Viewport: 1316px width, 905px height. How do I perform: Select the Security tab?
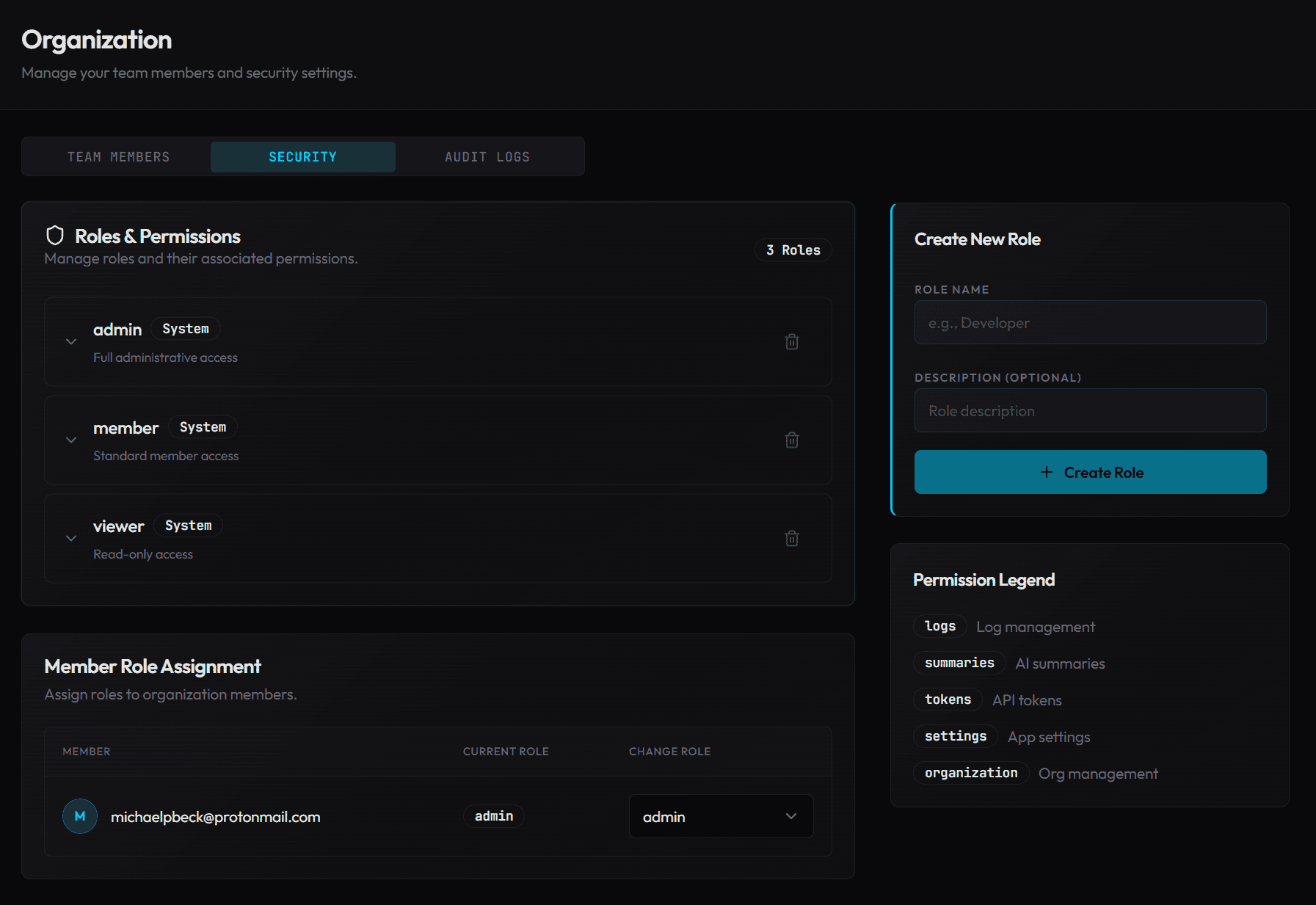click(x=302, y=157)
